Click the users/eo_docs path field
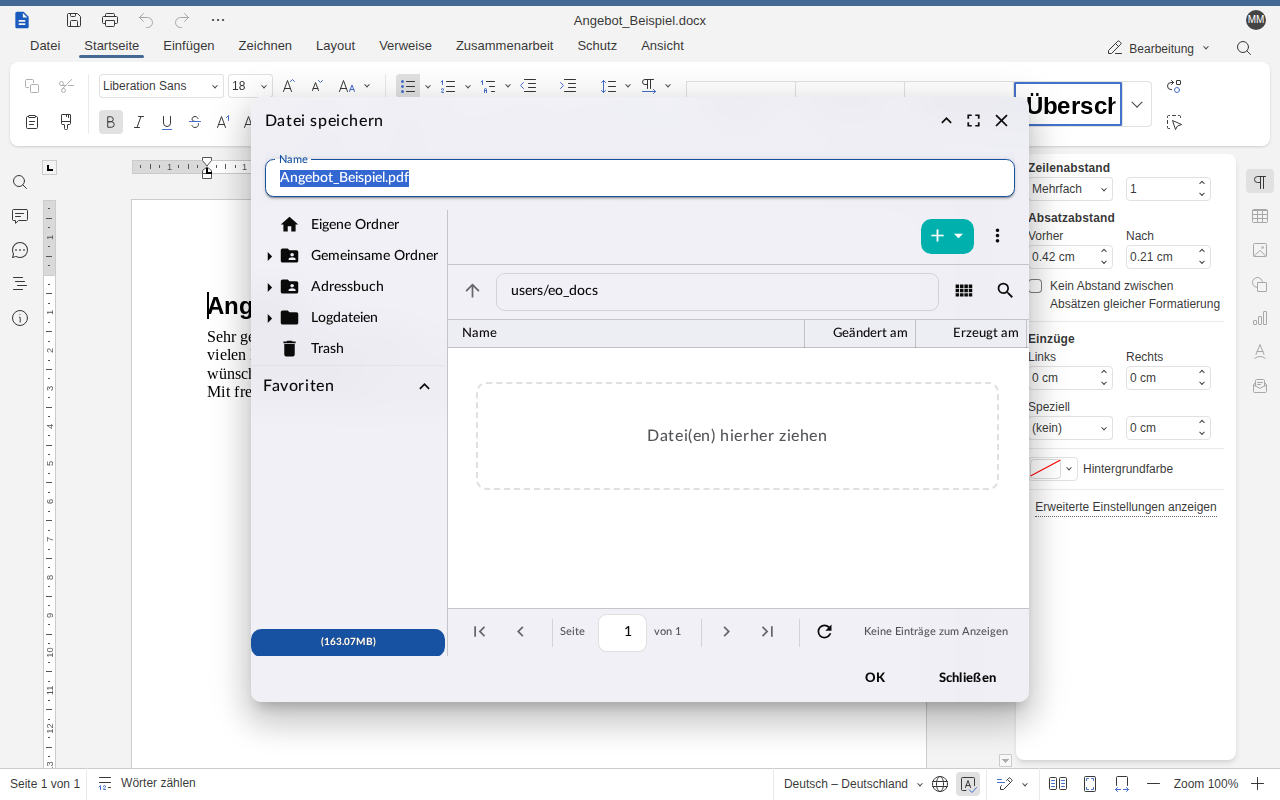The width and height of the screenshot is (1280, 800). [x=717, y=291]
